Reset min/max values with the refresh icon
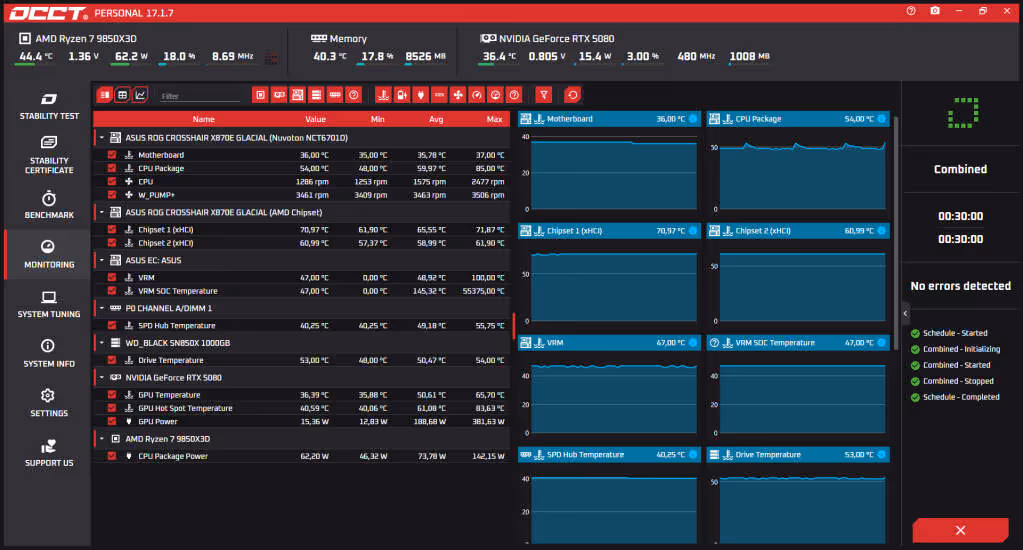 (x=572, y=95)
